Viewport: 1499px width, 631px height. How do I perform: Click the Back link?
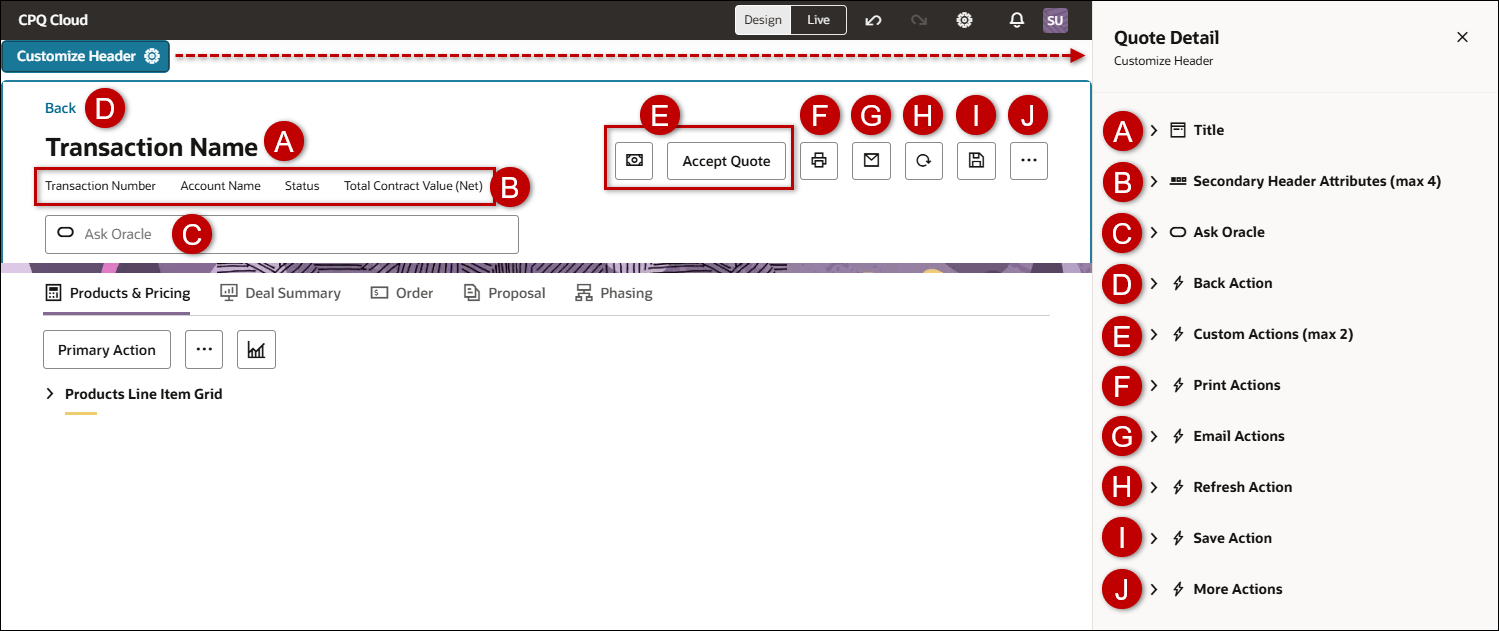[x=60, y=108]
